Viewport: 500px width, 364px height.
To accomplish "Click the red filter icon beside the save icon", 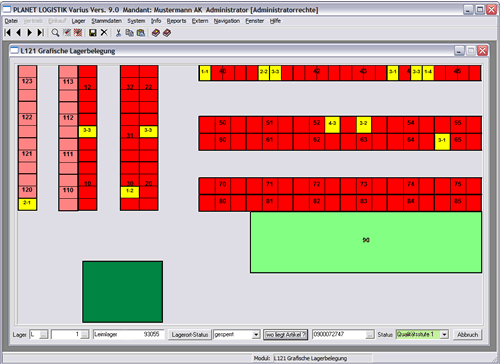I will [78, 32].
